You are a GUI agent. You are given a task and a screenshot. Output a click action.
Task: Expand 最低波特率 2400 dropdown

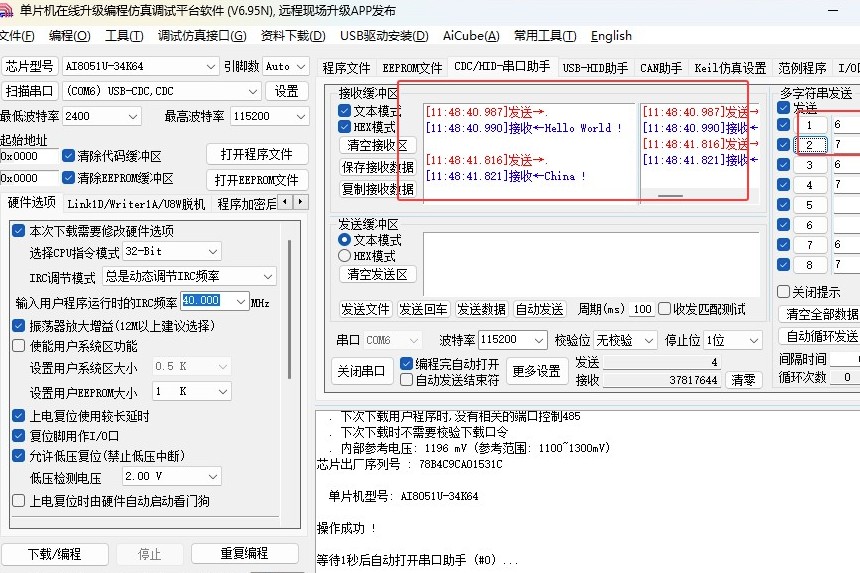[133, 116]
